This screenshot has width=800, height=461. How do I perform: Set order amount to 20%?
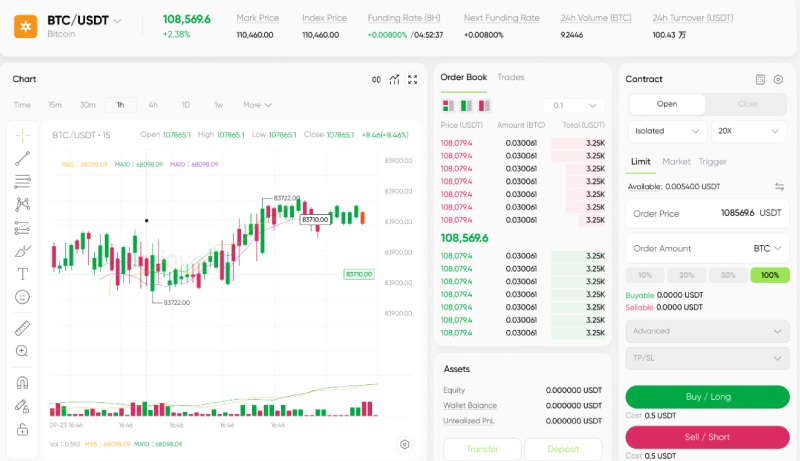pos(687,275)
